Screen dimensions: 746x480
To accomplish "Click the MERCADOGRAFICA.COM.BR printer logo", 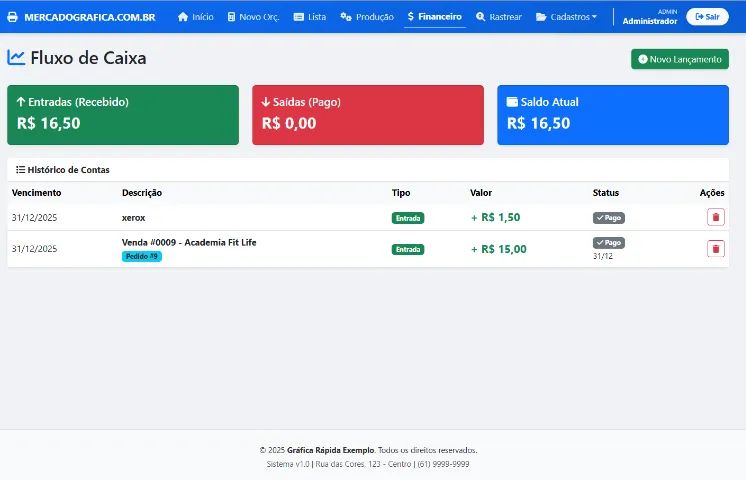I will coord(13,17).
